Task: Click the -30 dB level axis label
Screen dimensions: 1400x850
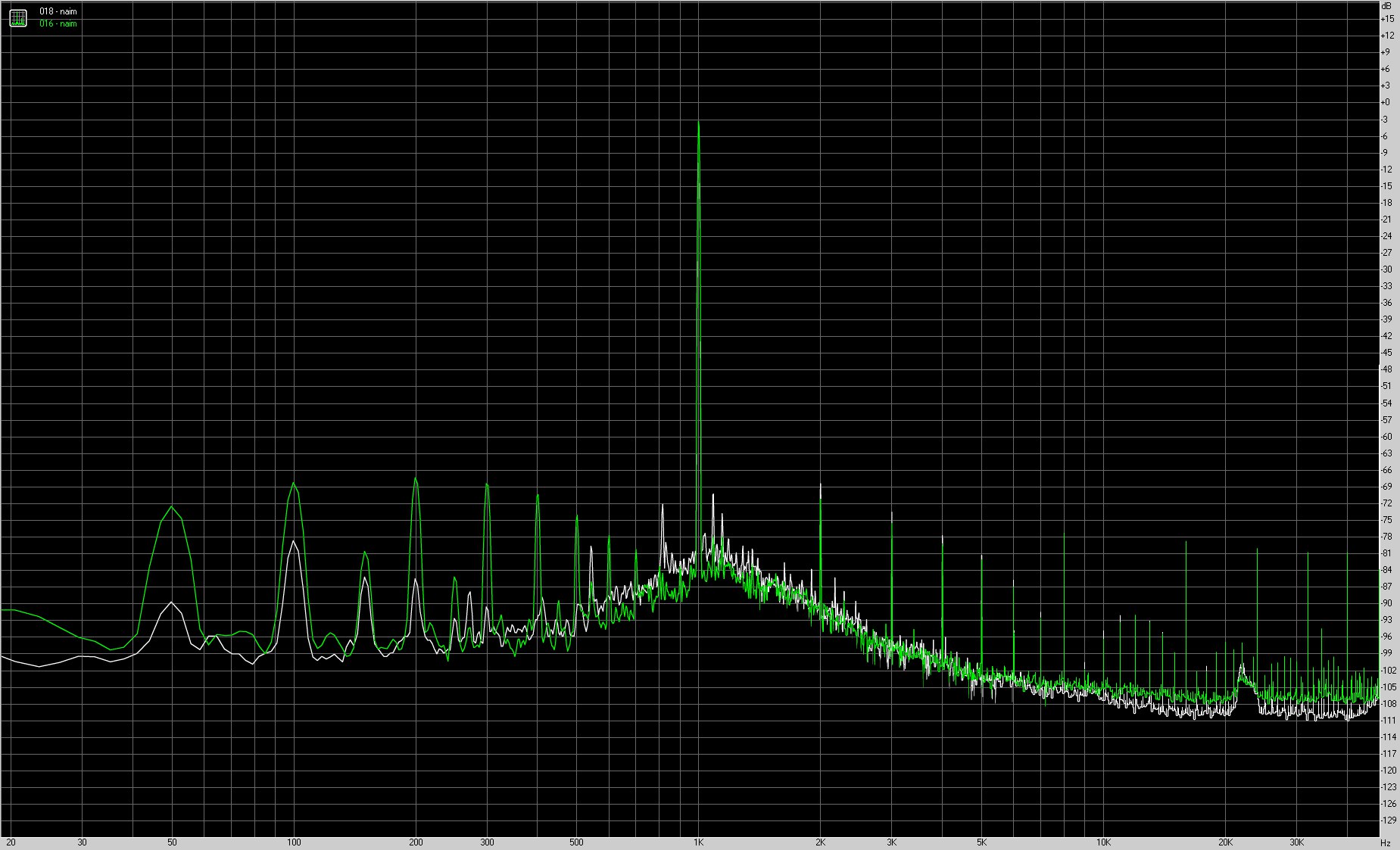Action: (1387, 269)
